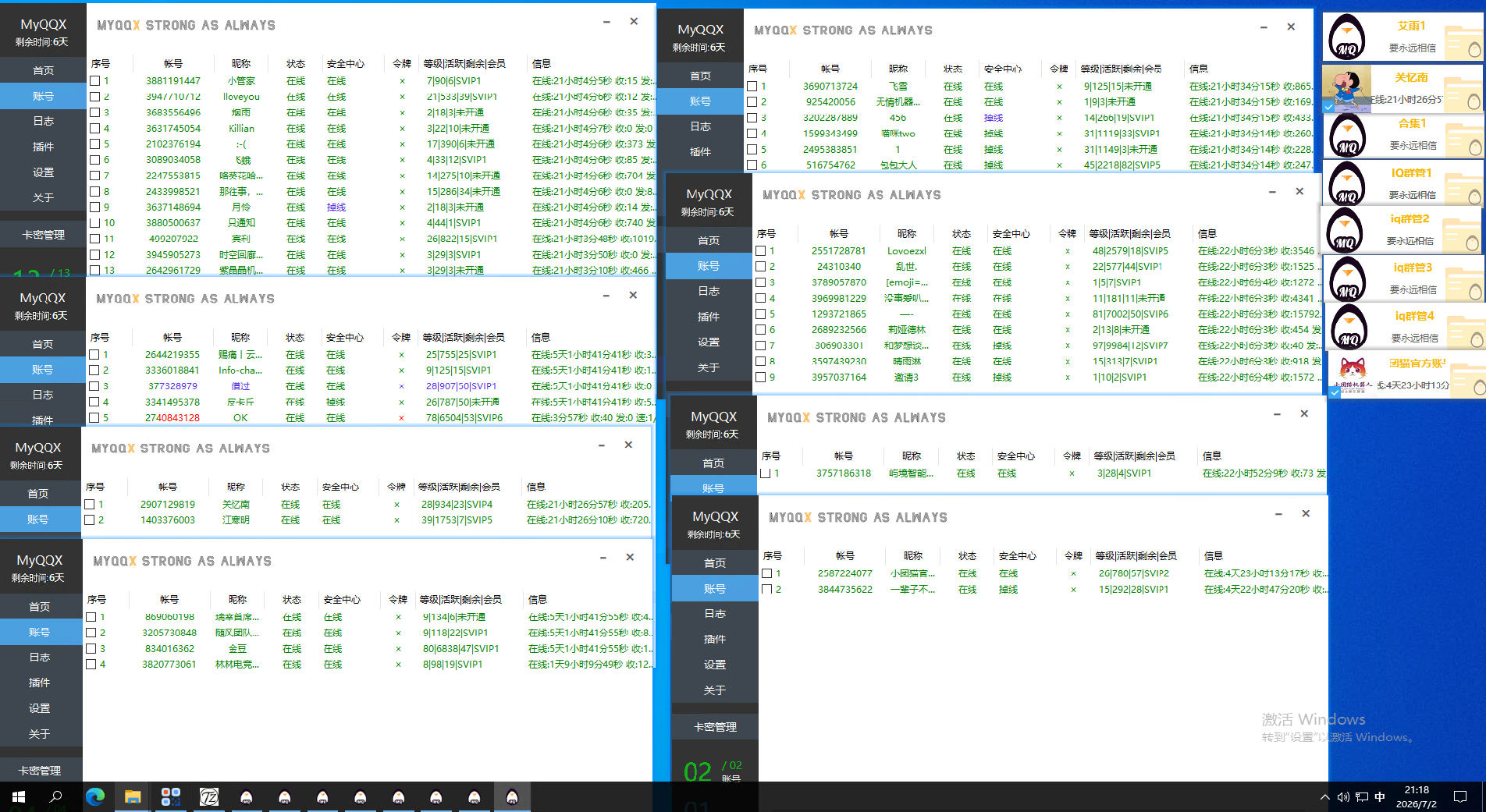Click level cell 45|2218|82|SVIP5
The image size is (1486, 812).
click(x=1122, y=165)
